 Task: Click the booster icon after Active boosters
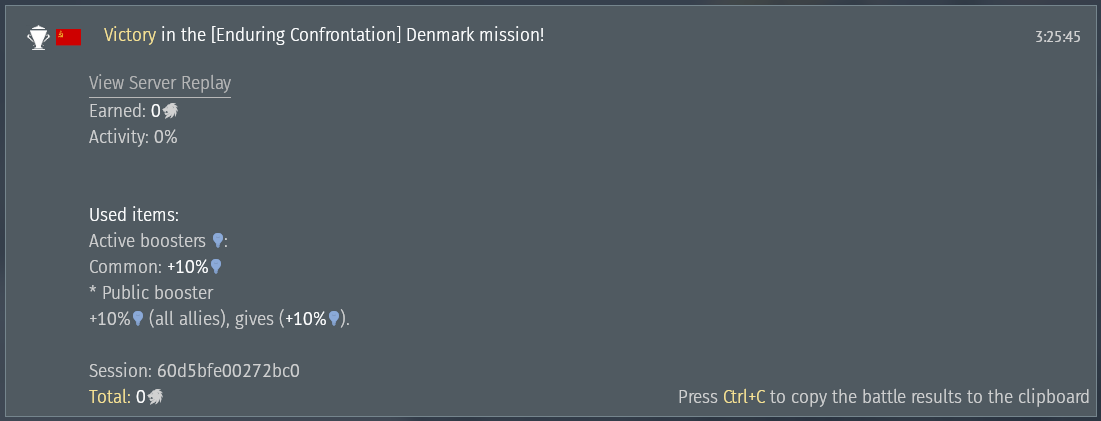[218, 241]
